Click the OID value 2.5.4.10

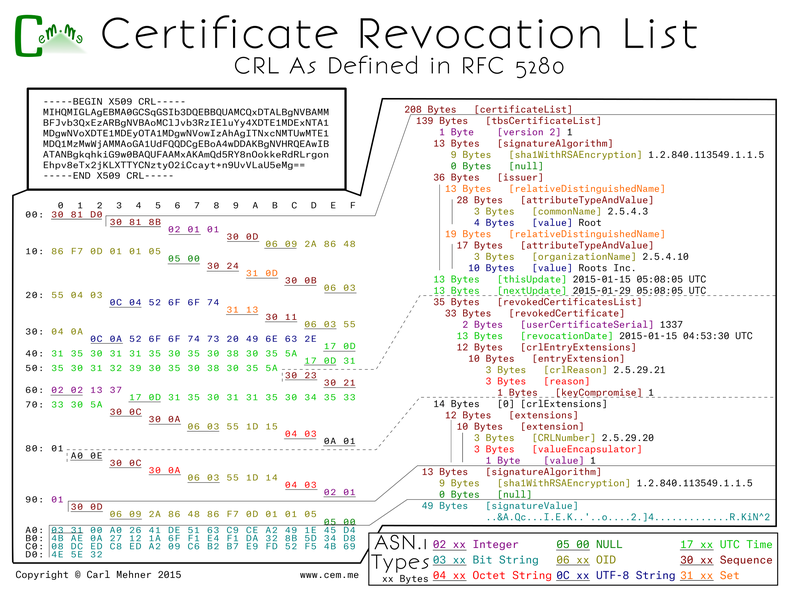[665, 257]
